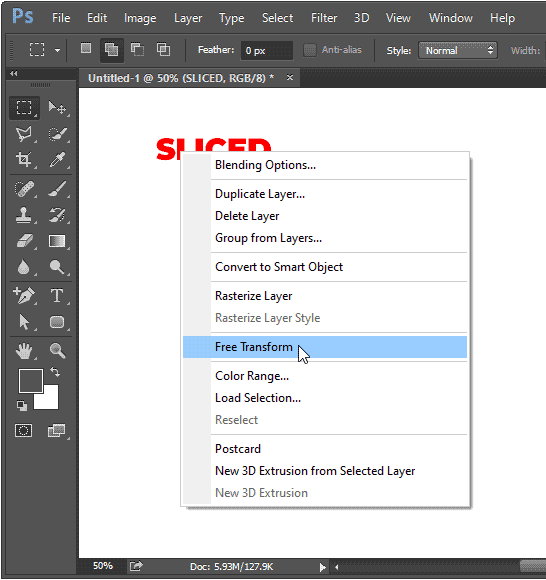Choose the Eraser tool
This screenshot has height=580, width=546.
point(24,241)
